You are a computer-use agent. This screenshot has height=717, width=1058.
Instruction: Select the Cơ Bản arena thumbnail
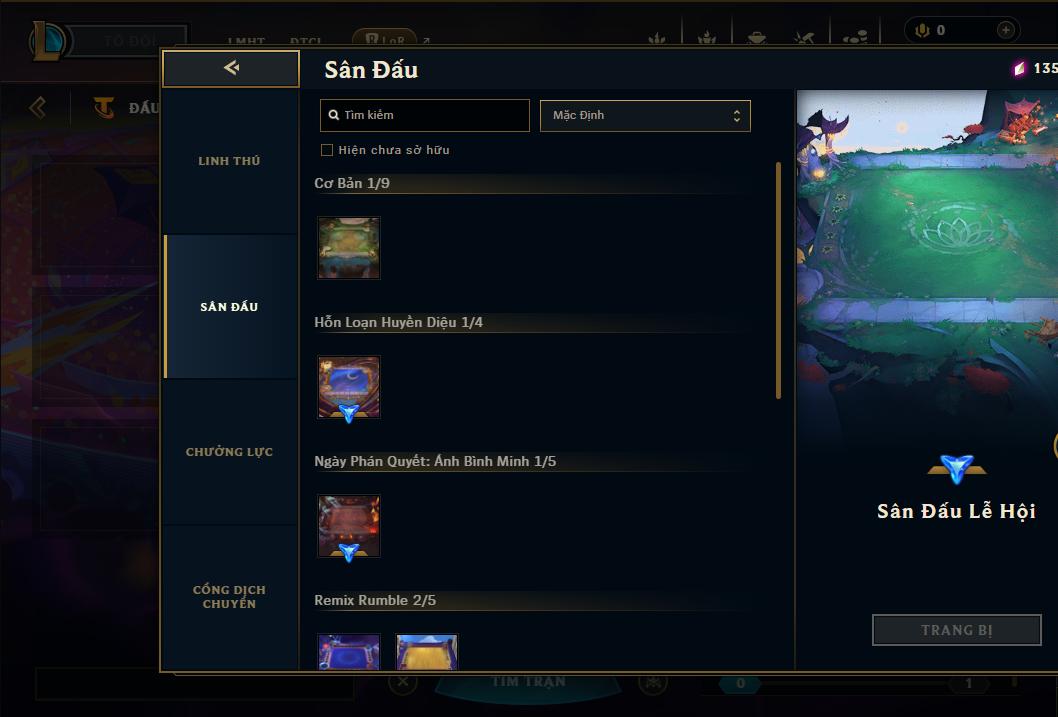[349, 248]
